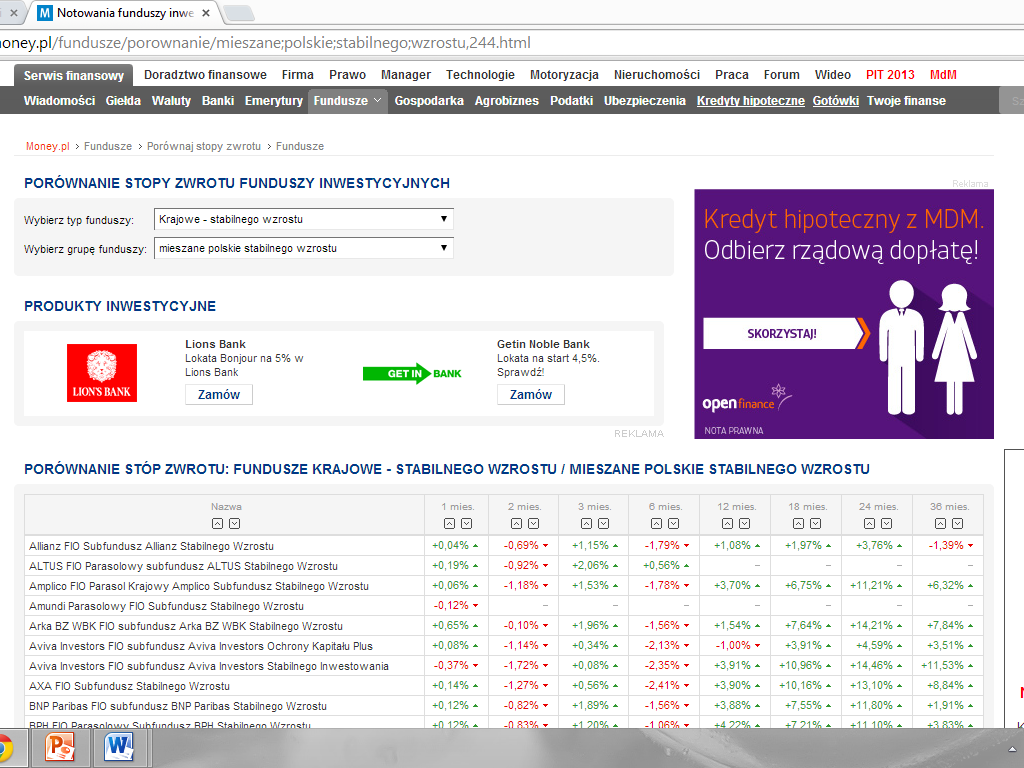Sort Nazwa column descending

click(x=234, y=523)
